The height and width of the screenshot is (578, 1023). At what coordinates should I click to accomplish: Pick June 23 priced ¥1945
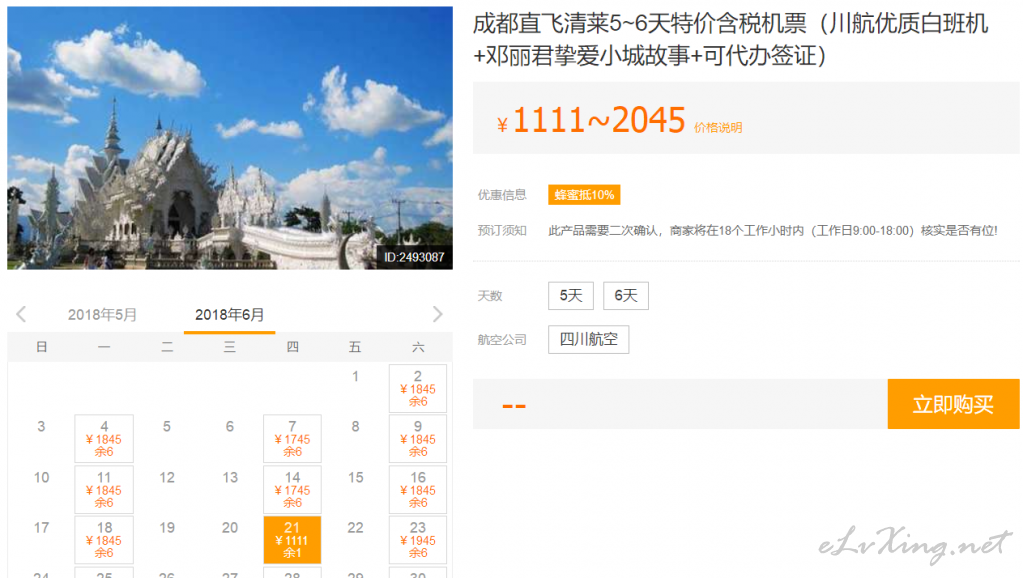(x=418, y=540)
